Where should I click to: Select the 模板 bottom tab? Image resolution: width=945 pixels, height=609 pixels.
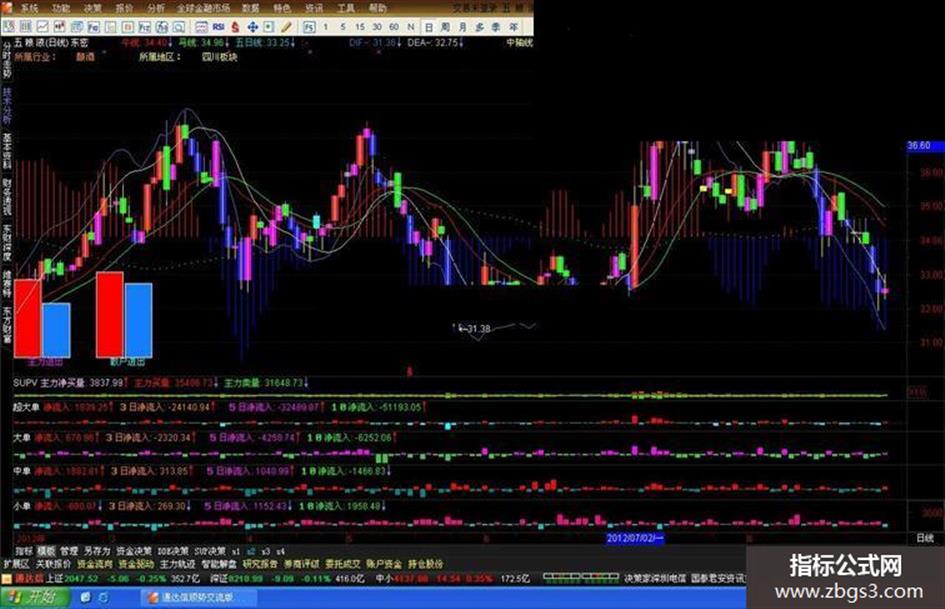(x=46, y=551)
